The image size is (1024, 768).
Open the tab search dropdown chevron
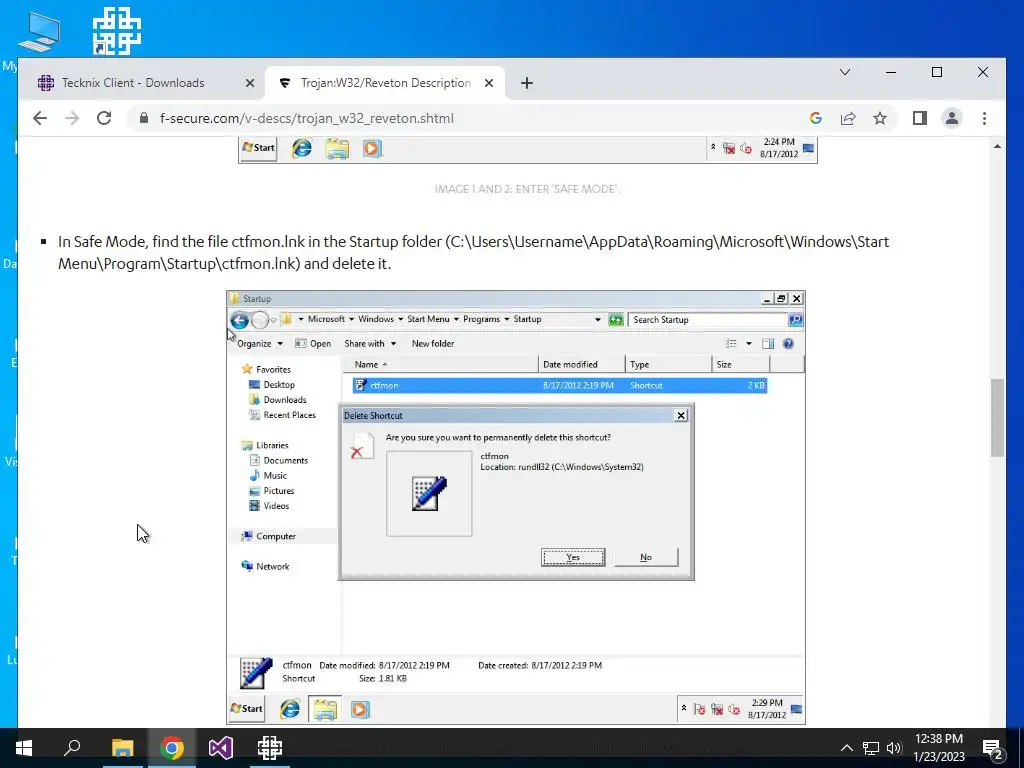coord(844,72)
